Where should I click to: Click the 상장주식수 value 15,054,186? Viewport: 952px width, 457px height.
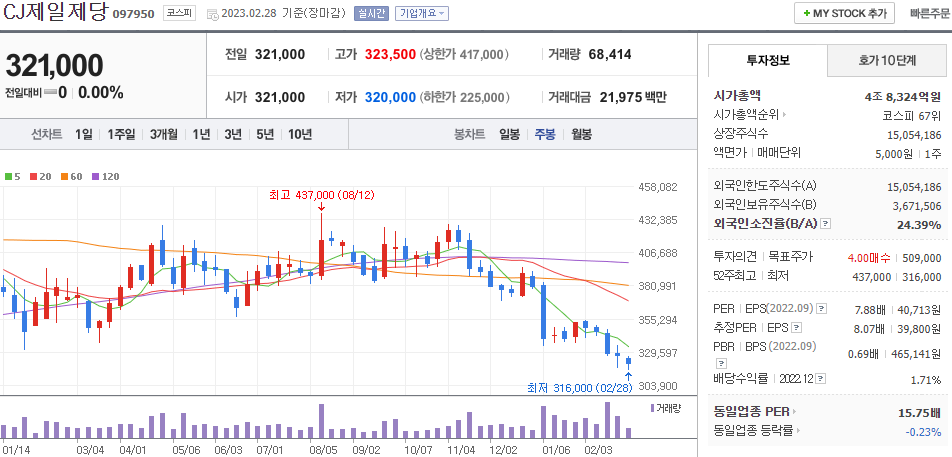[914, 135]
